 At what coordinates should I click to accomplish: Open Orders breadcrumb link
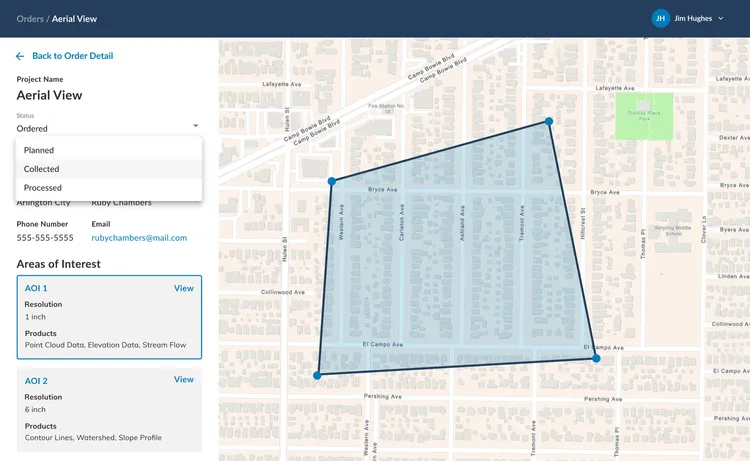tap(30, 18)
